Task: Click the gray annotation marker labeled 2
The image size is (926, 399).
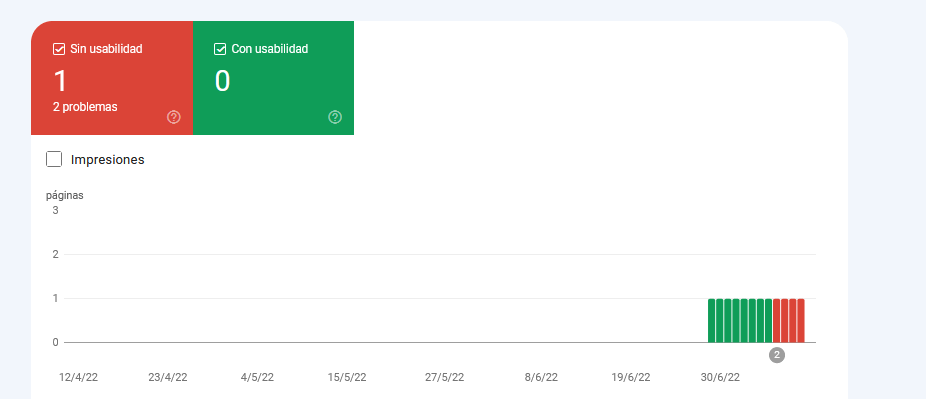Action: (x=777, y=355)
